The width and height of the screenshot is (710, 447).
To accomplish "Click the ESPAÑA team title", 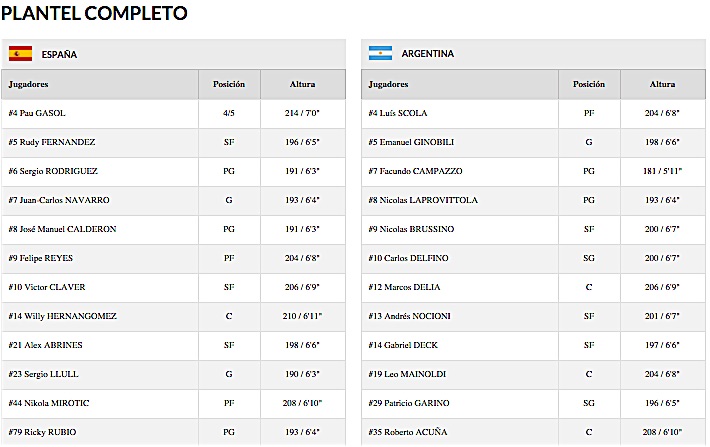I will [59, 54].
